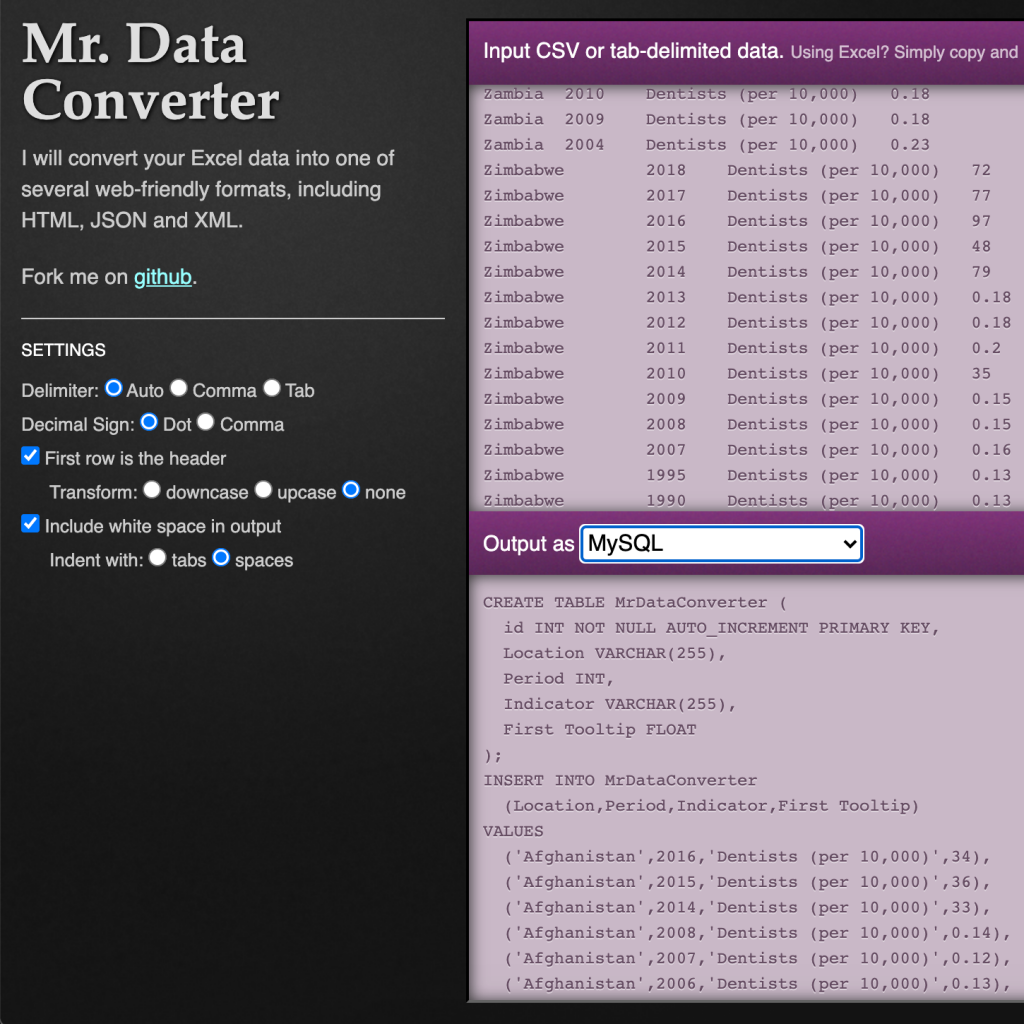The height and width of the screenshot is (1024, 1024).
Task: Choose Comma as the delimiter
Action: tap(179, 389)
